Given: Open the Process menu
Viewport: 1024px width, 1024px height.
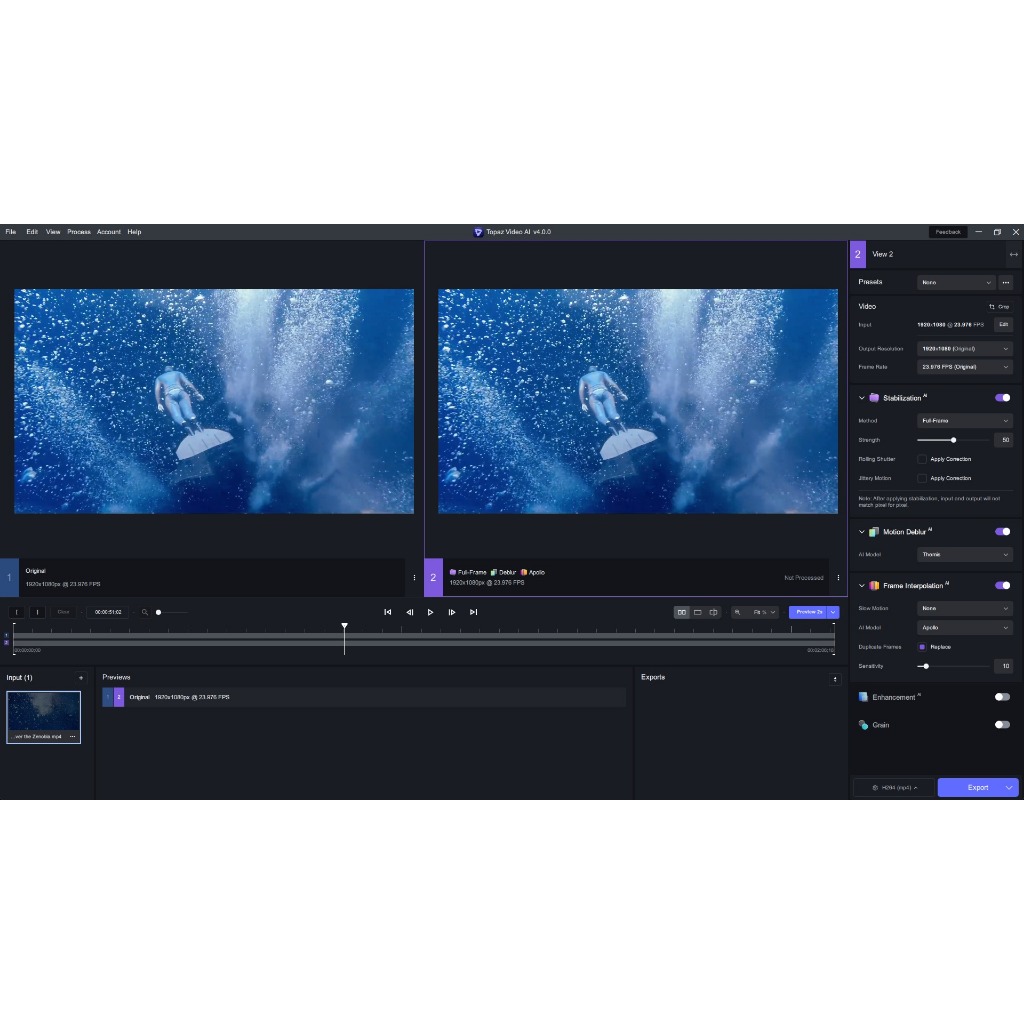Looking at the screenshot, I should click(79, 232).
